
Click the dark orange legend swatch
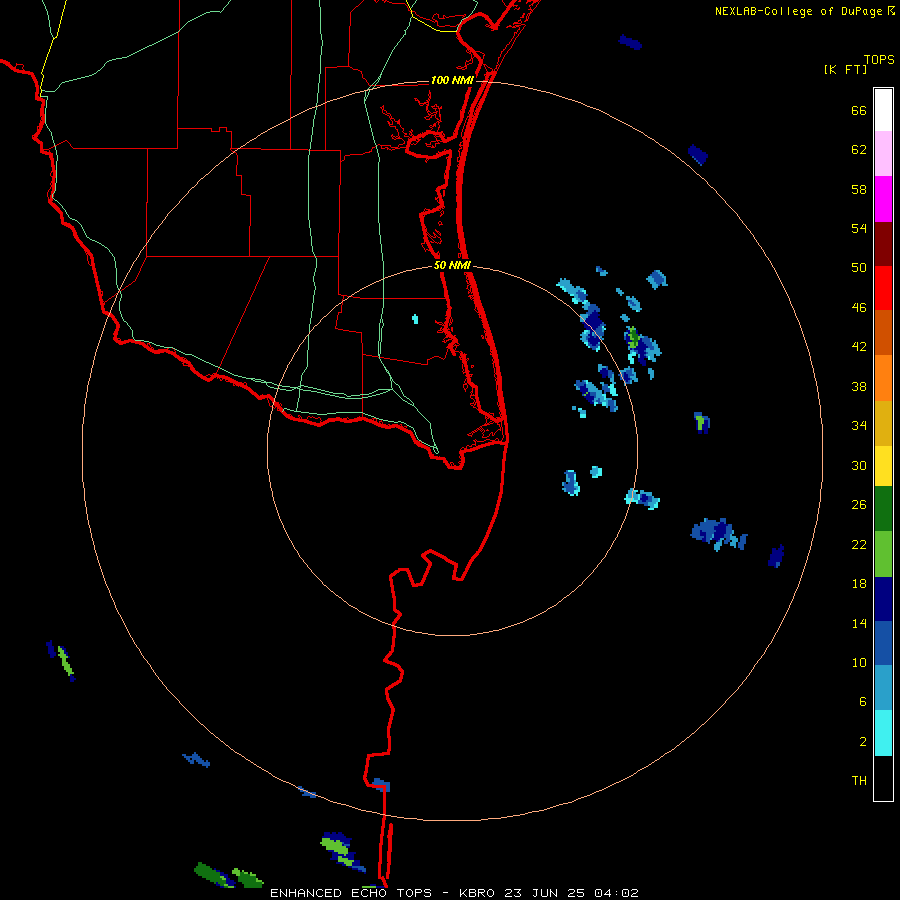point(883,332)
